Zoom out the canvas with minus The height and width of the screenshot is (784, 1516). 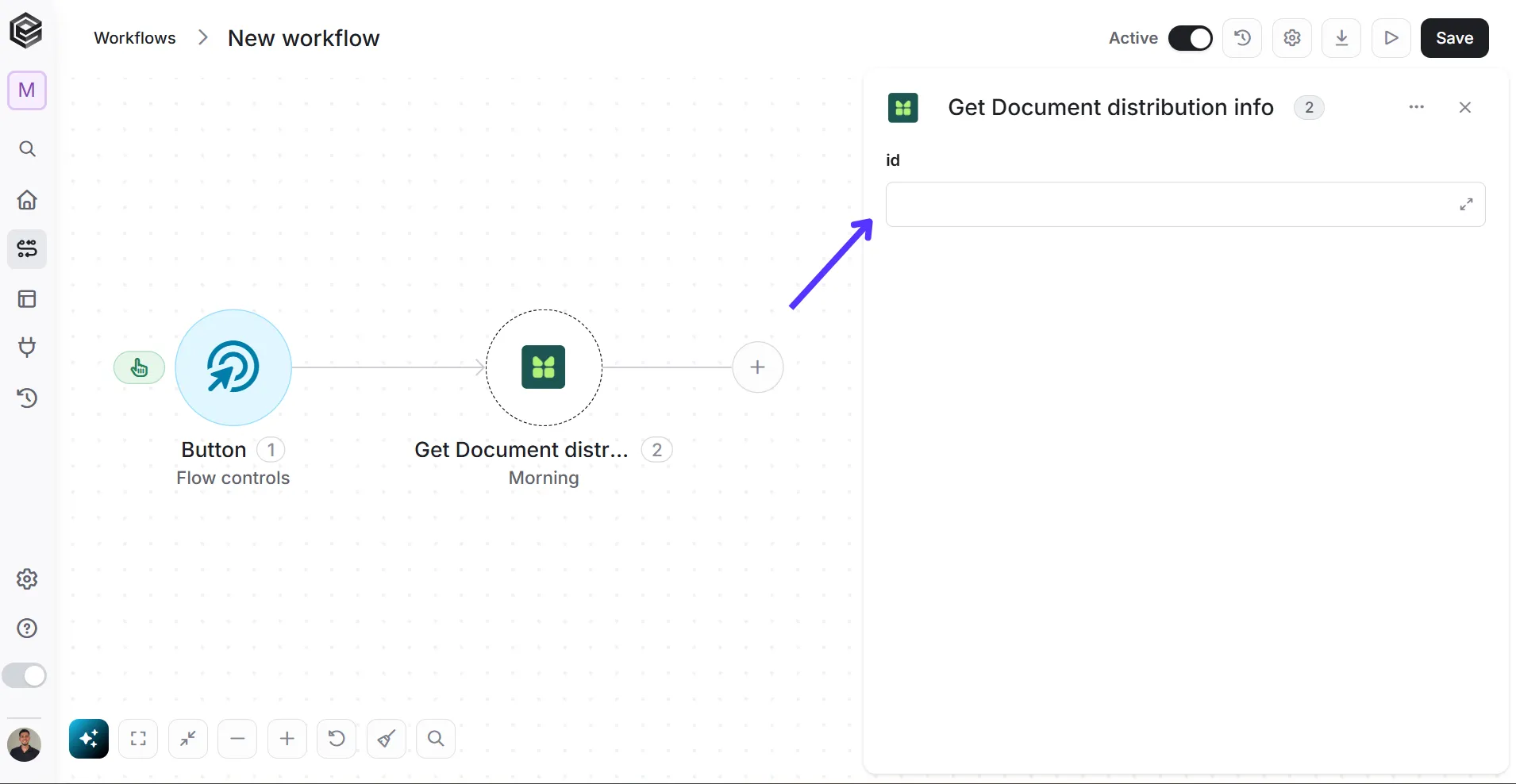237,739
